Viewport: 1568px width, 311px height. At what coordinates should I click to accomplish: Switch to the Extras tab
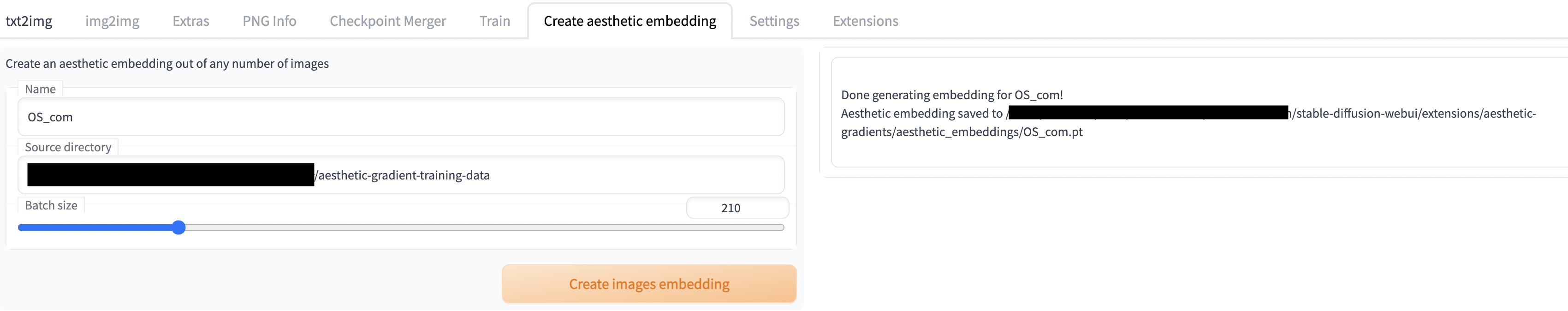coord(190,21)
